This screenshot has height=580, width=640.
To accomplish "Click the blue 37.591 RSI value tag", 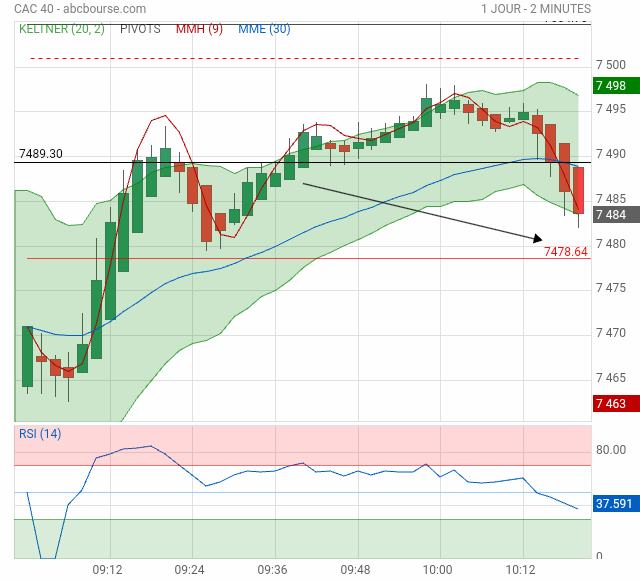I will 616,504.
